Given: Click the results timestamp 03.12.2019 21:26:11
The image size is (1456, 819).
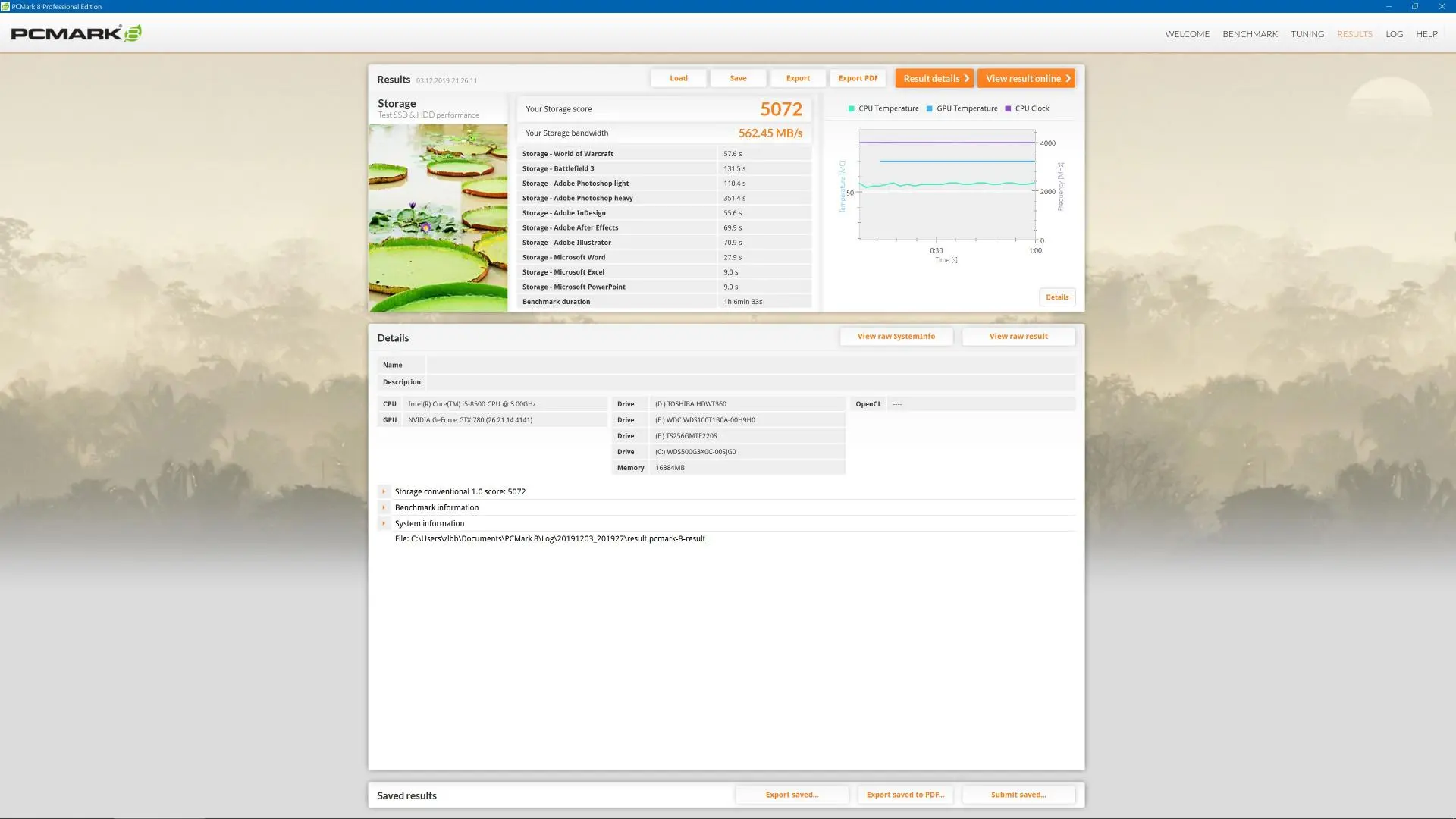Looking at the screenshot, I should click(x=447, y=80).
